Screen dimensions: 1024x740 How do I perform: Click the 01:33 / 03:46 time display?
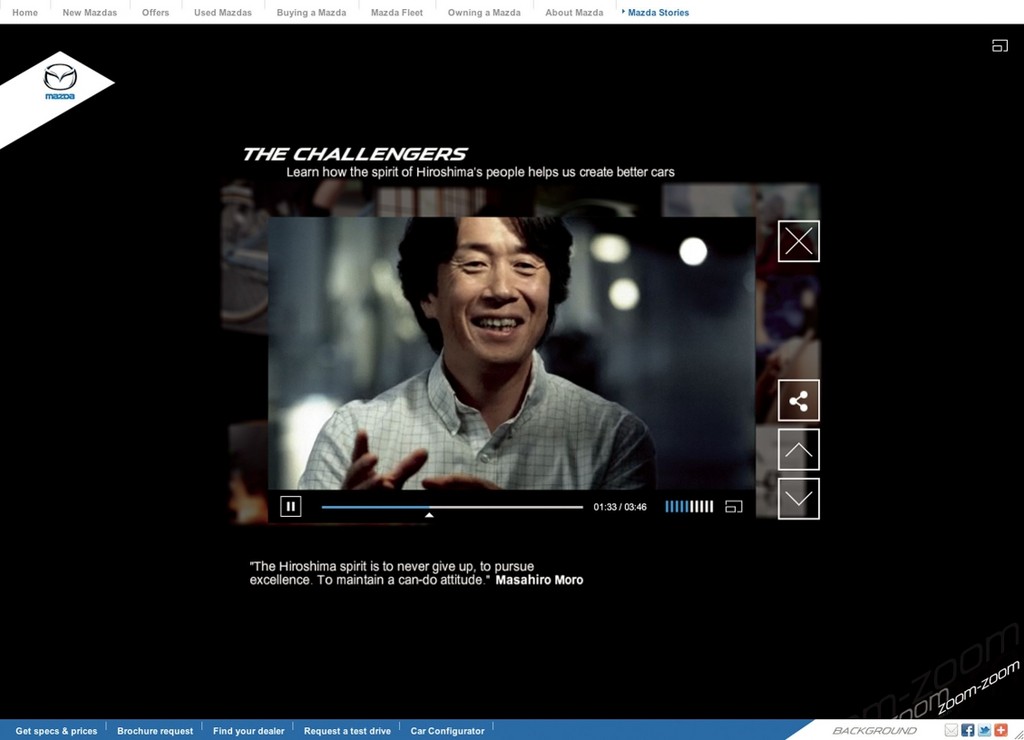pos(620,507)
